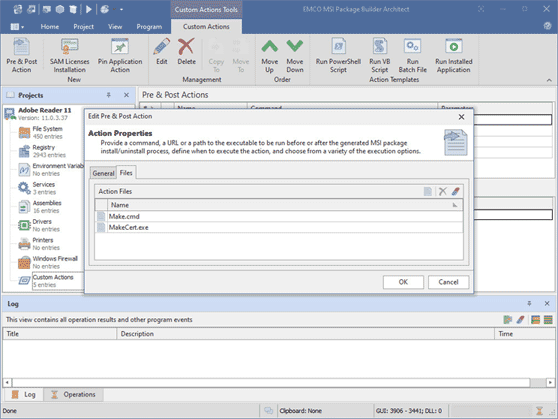Click the hourglass icon in status bar
Image resolution: width=558 pixels, height=419 pixels.
pos(539,411)
